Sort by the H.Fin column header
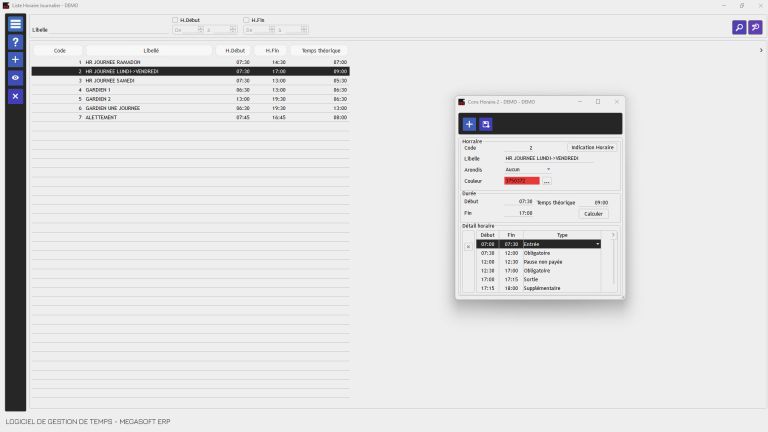768x432 pixels. click(x=271, y=50)
